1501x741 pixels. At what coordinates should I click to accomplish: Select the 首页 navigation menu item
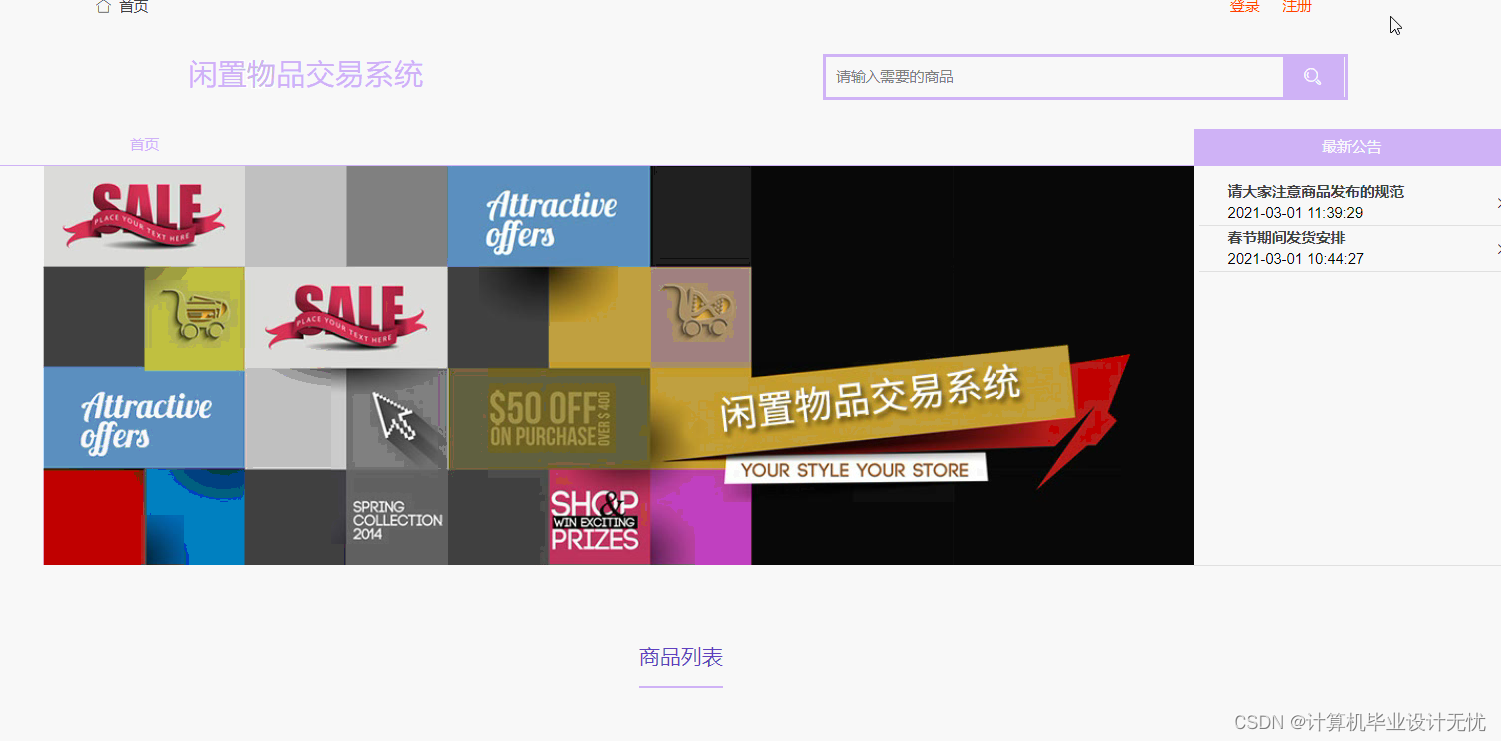coord(144,144)
